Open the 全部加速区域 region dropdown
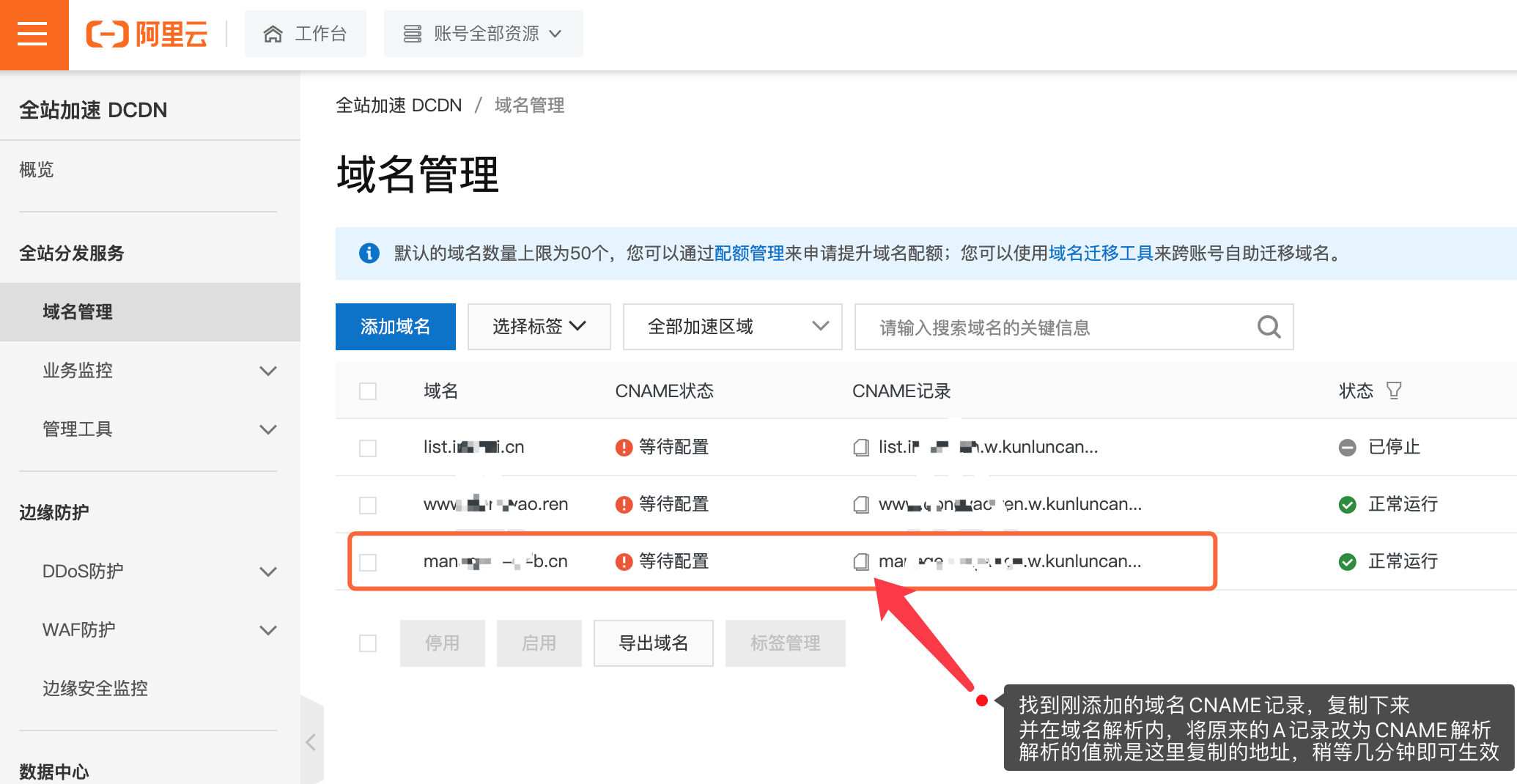The height and width of the screenshot is (784, 1517). [732, 327]
